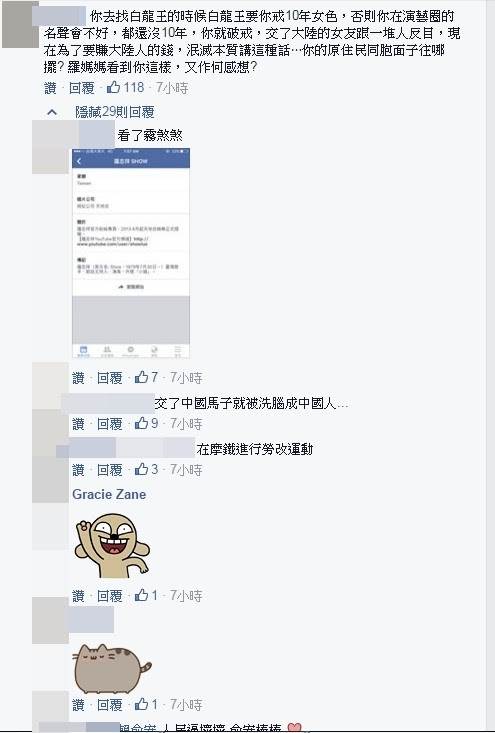Screen dimensions: 495x733
Task: Click the thumbs-up icon showing 118 likes
Action: (114, 87)
